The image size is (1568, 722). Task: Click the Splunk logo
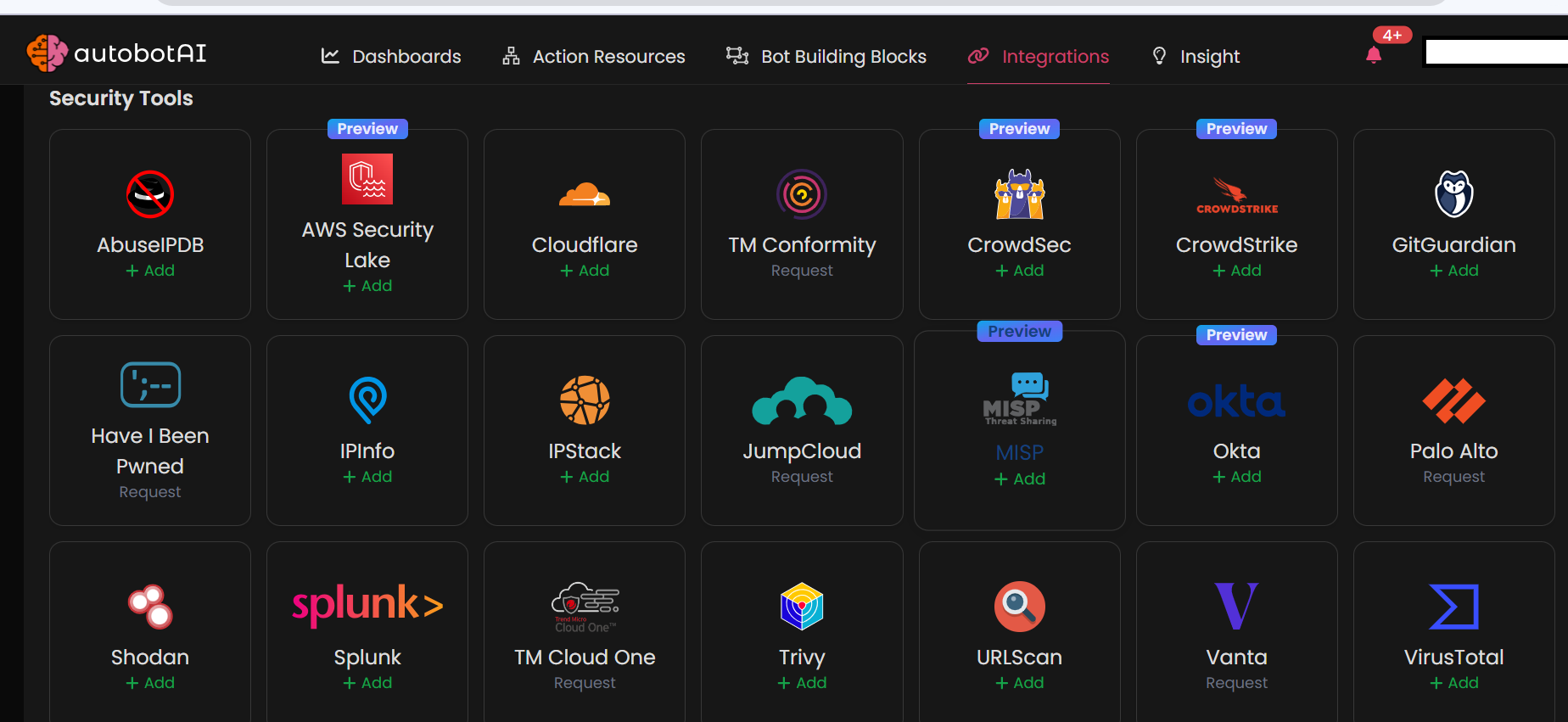point(367,605)
